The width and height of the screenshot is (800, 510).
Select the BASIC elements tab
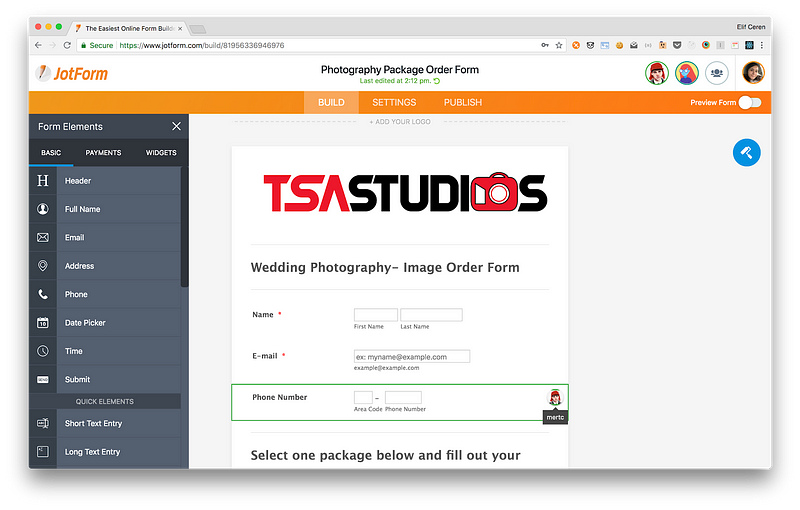click(51, 152)
